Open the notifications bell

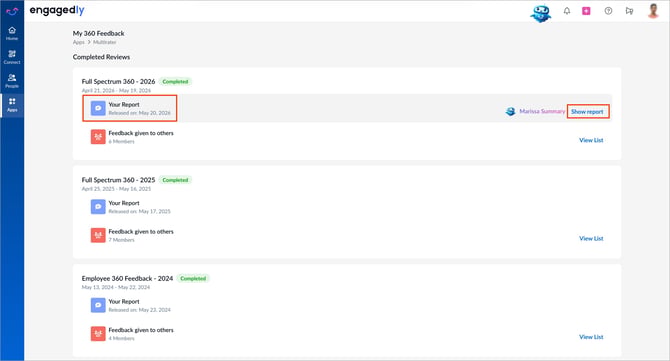click(567, 11)
